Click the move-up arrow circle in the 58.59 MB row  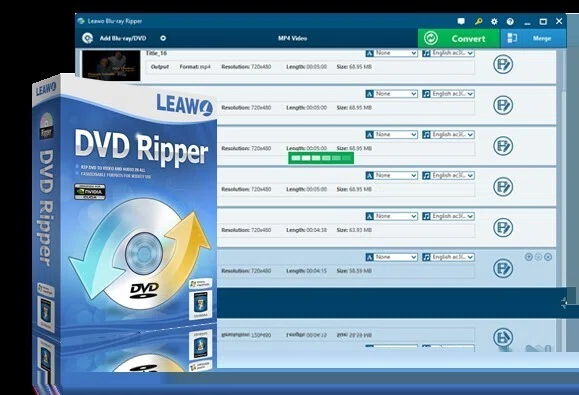coord(528,257)
